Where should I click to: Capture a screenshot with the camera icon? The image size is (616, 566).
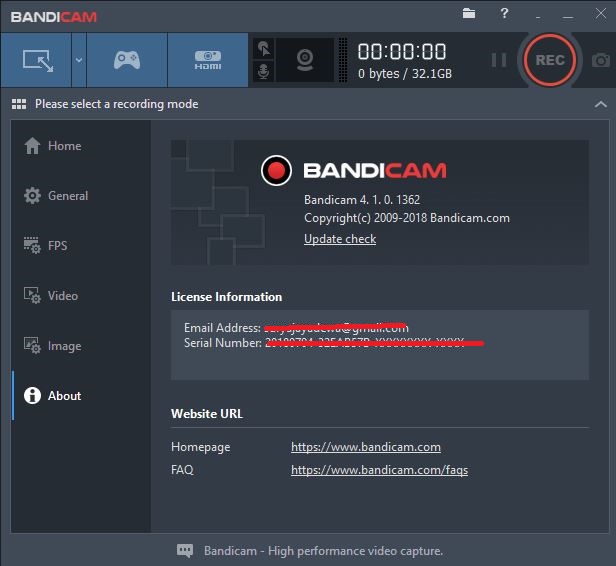coord(601,60)
